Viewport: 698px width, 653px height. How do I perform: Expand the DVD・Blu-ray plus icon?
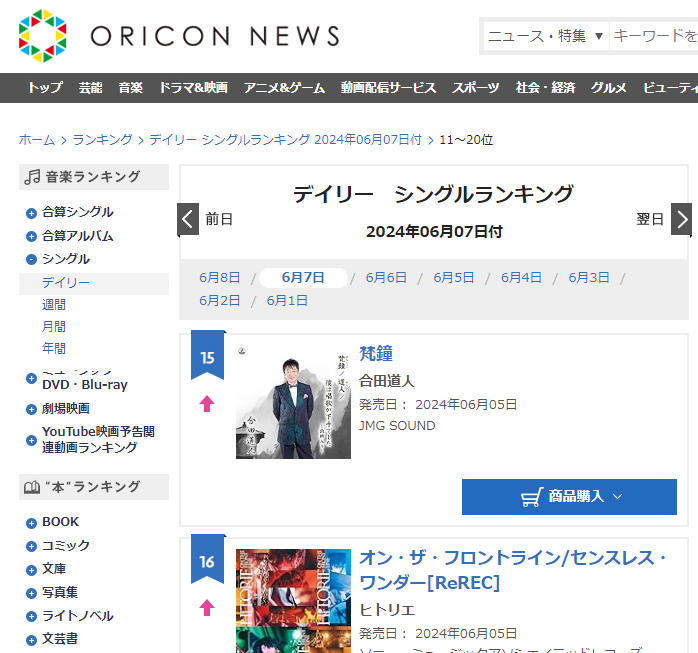pyautogui.click(x=31, y=379)
